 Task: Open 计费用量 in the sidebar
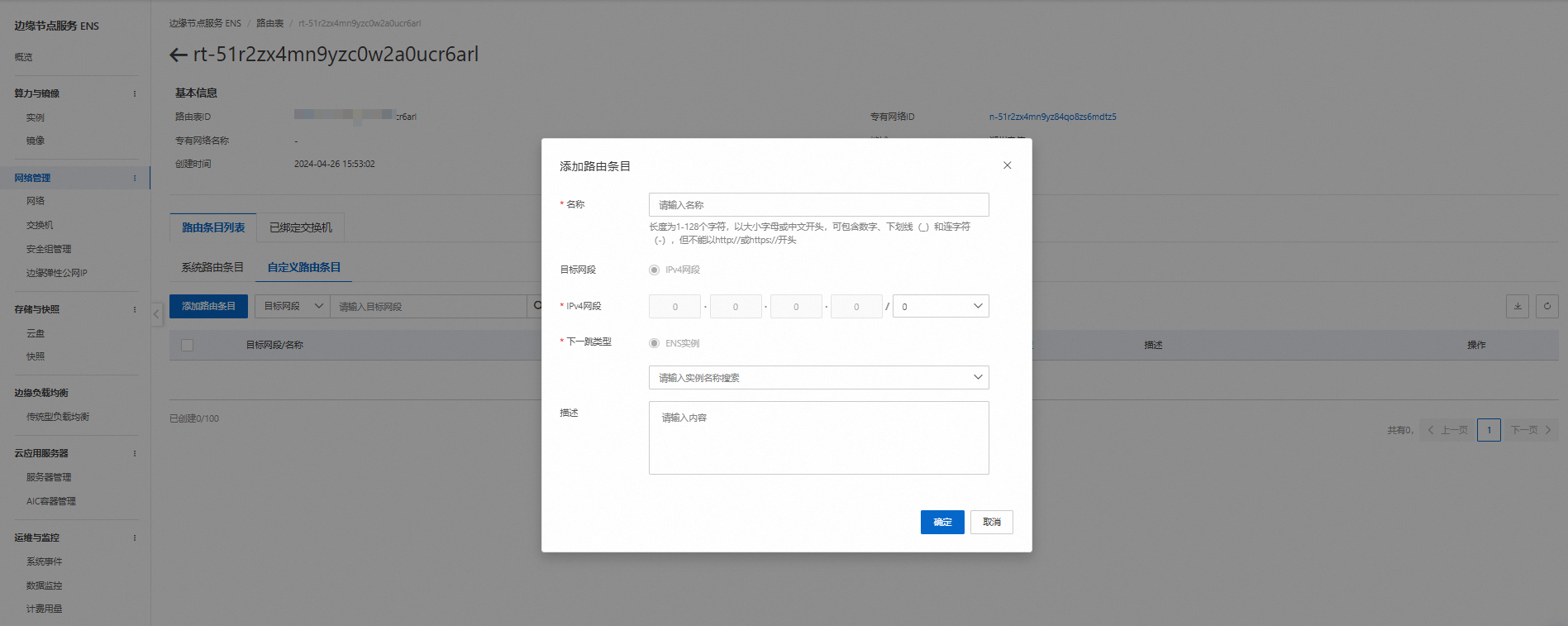[45, 609]
